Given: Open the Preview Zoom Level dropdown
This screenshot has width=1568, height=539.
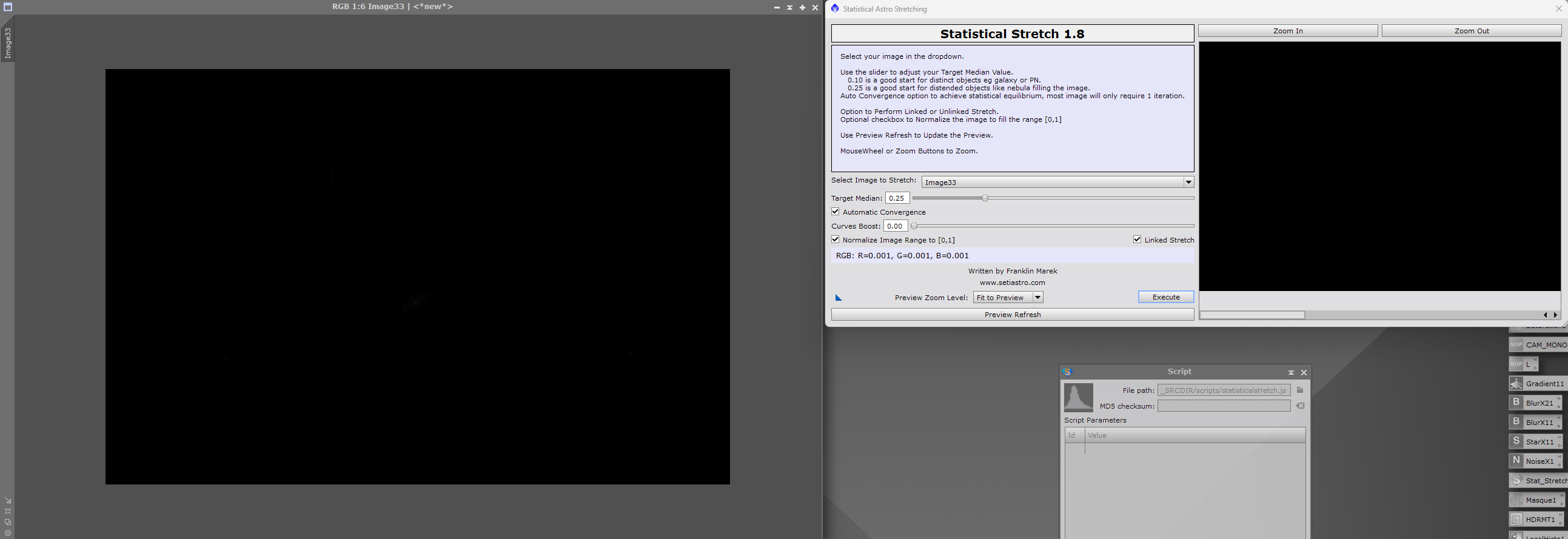Looking at the screenshot, I should 1008,298.
